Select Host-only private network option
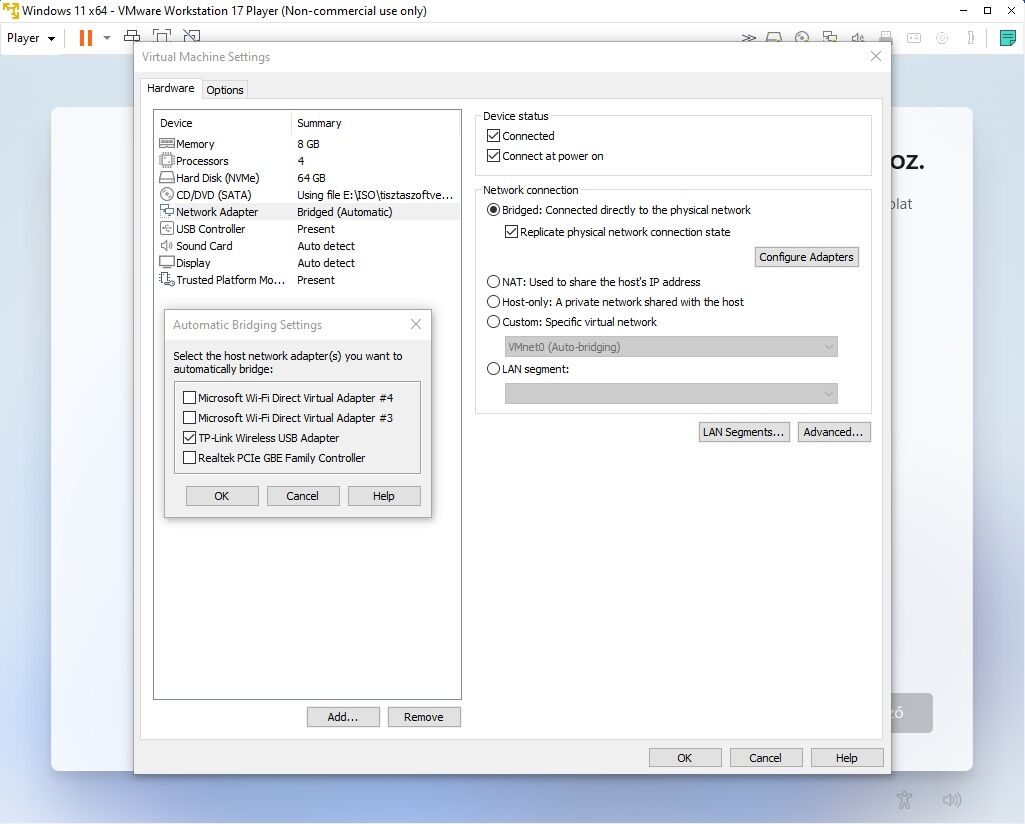 (494, 302)
